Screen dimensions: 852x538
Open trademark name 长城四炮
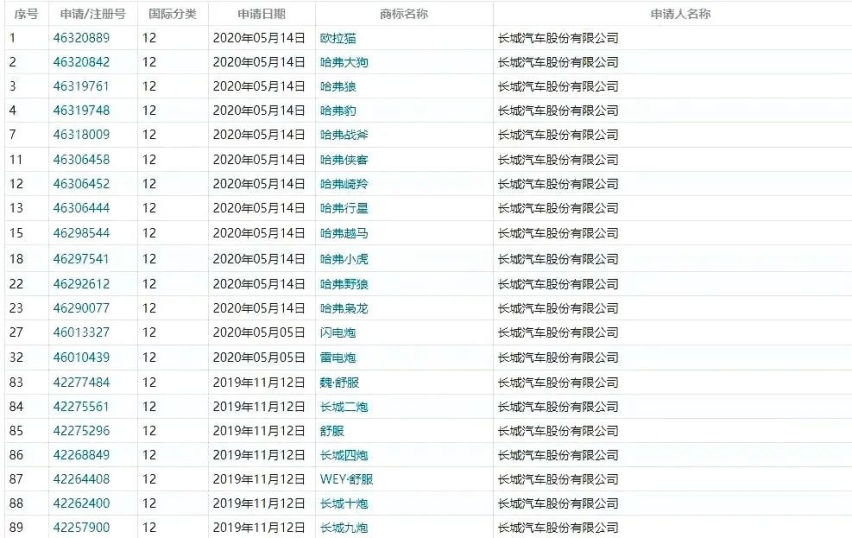(344, 455)
